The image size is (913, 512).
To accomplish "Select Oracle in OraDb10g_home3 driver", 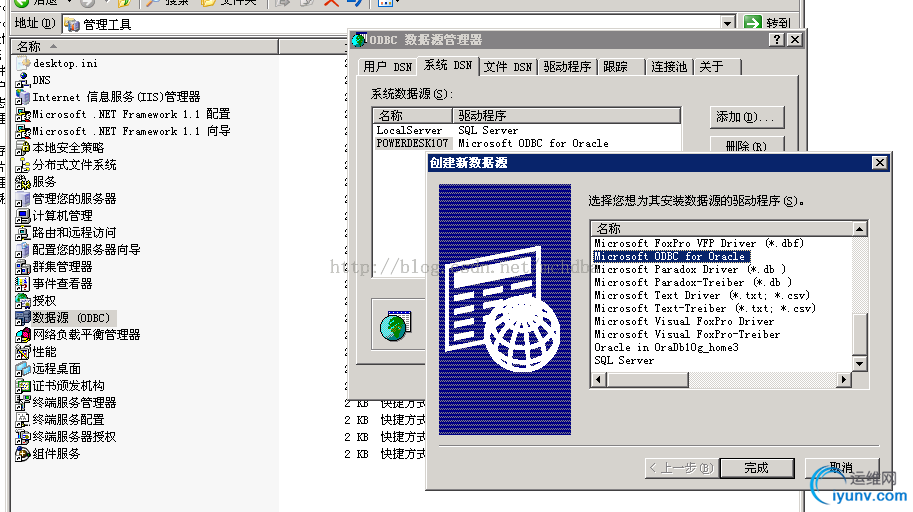I will (x=666, y=348).
